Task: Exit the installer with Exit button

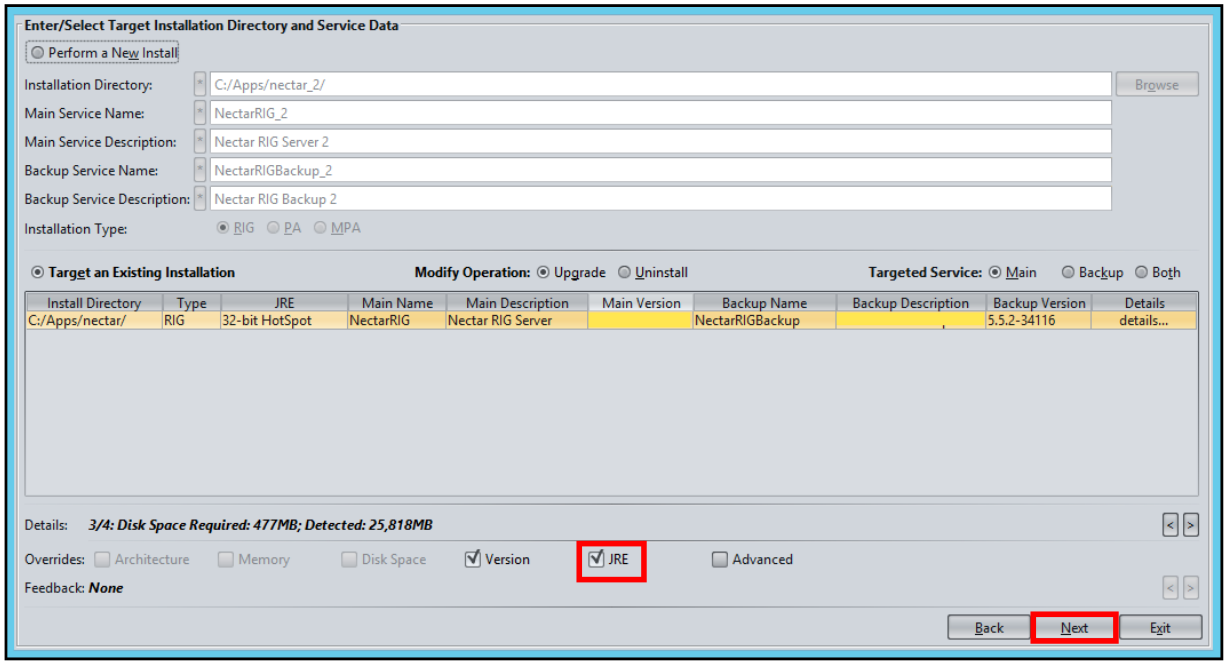Action: click(1160, 628)
